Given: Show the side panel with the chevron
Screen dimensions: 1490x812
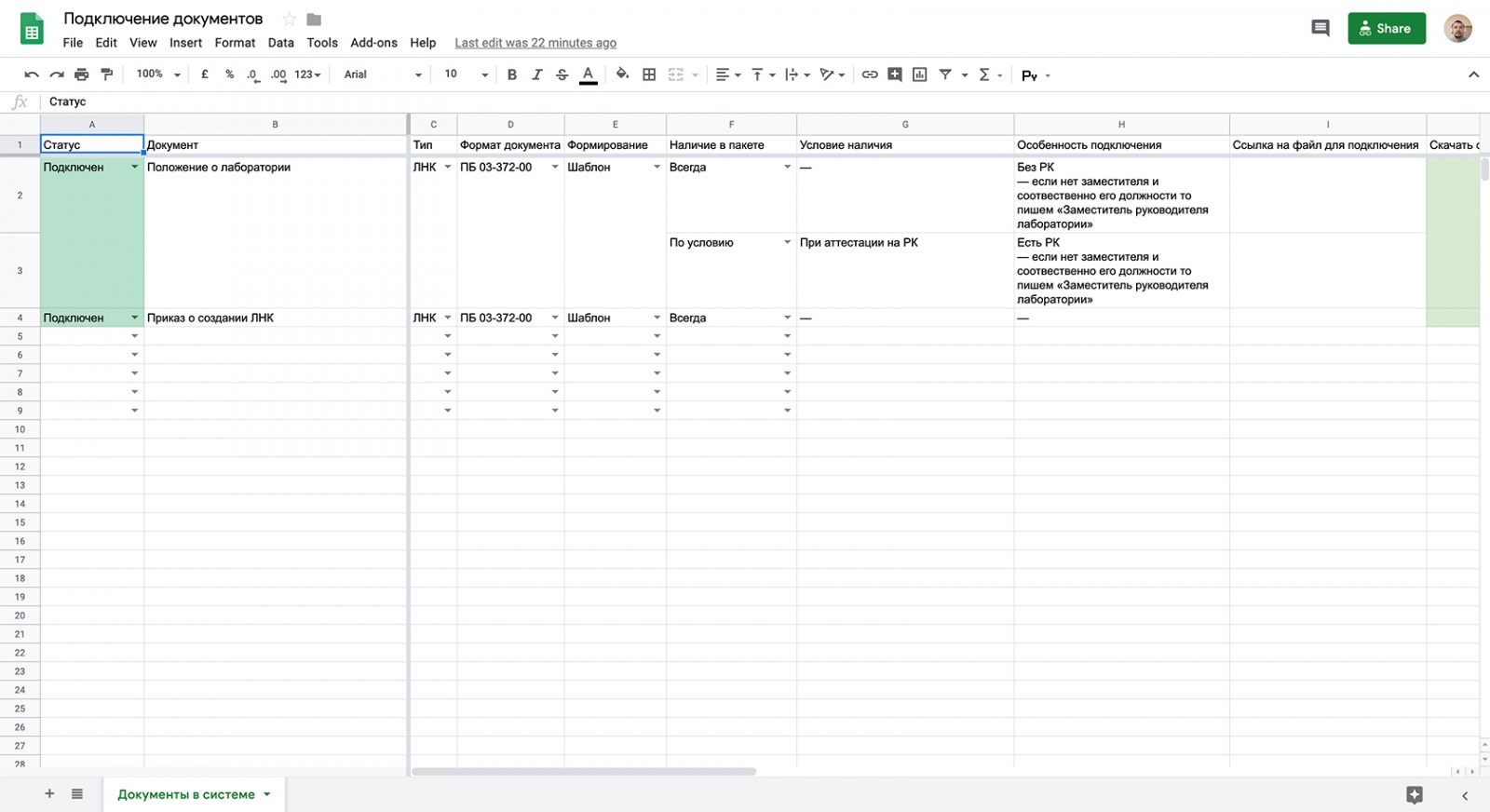Looking at the screenshot, I should [x=1465, y=795].
